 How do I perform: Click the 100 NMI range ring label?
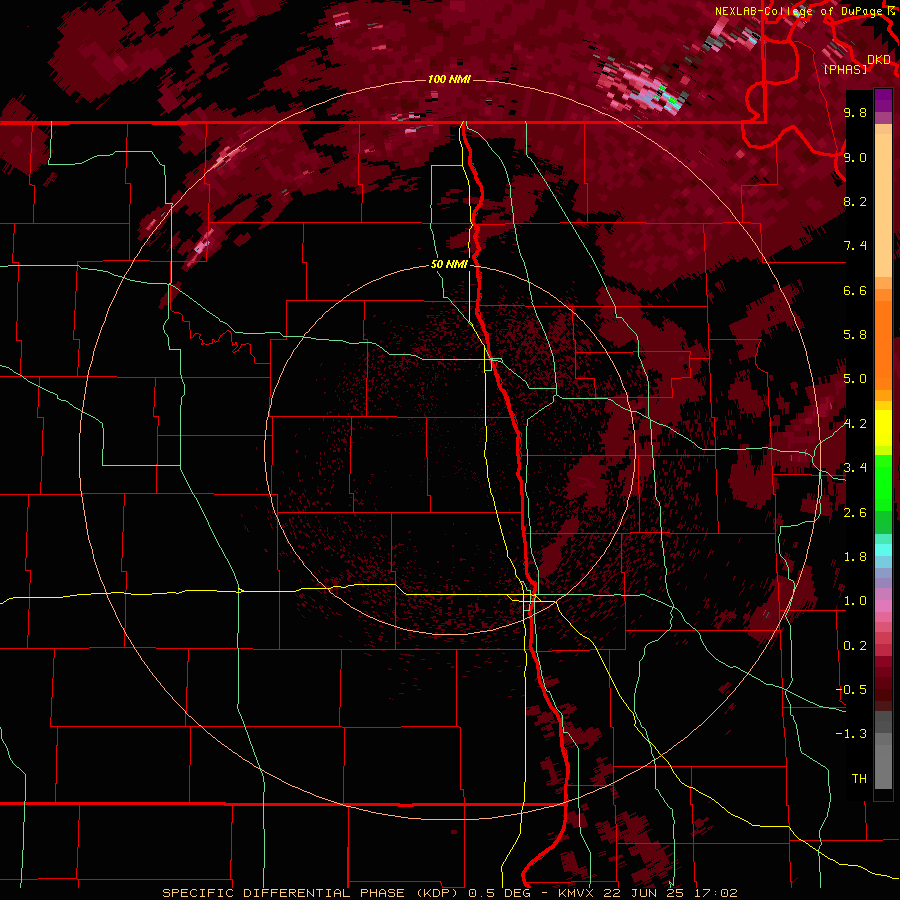(449, 79)
